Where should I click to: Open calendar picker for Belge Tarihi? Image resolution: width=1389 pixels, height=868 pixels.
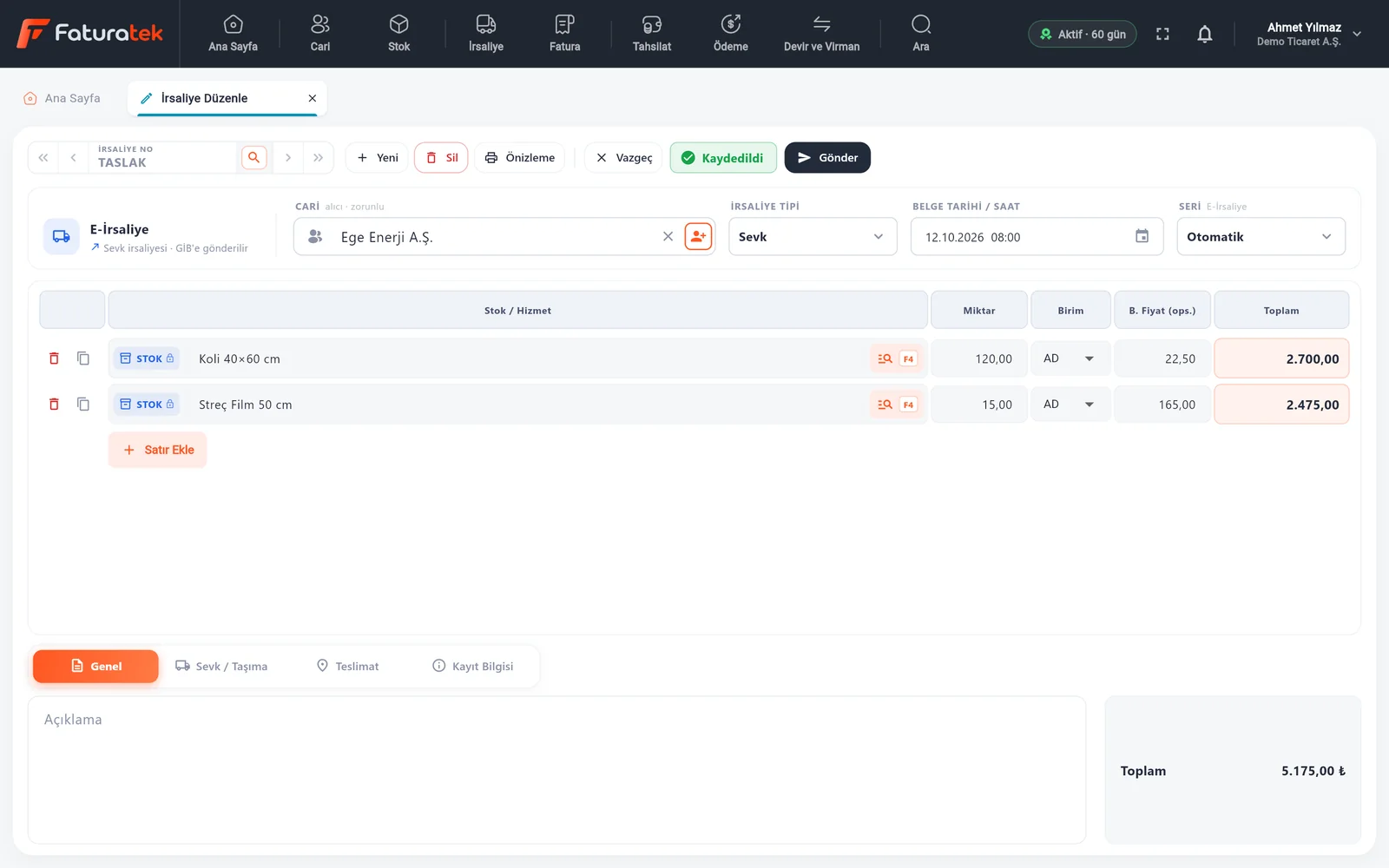pos(1142,236)
